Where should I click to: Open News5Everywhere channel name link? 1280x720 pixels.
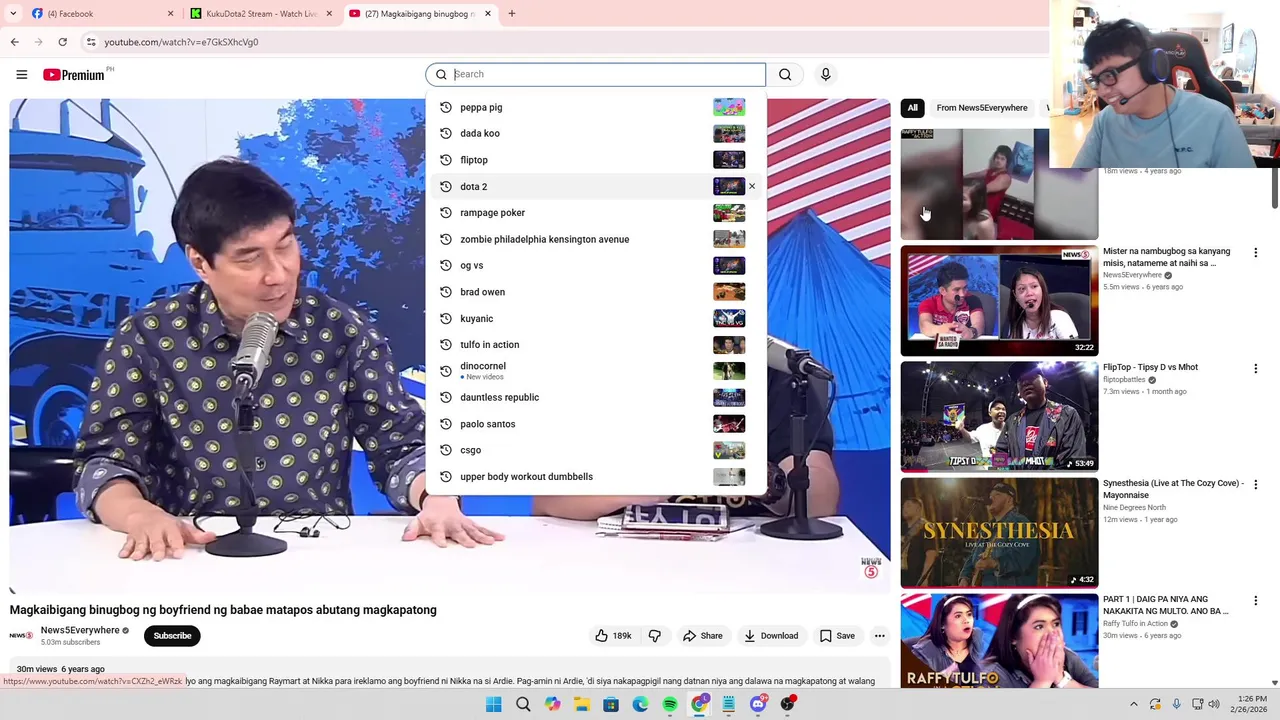[80, 630]
